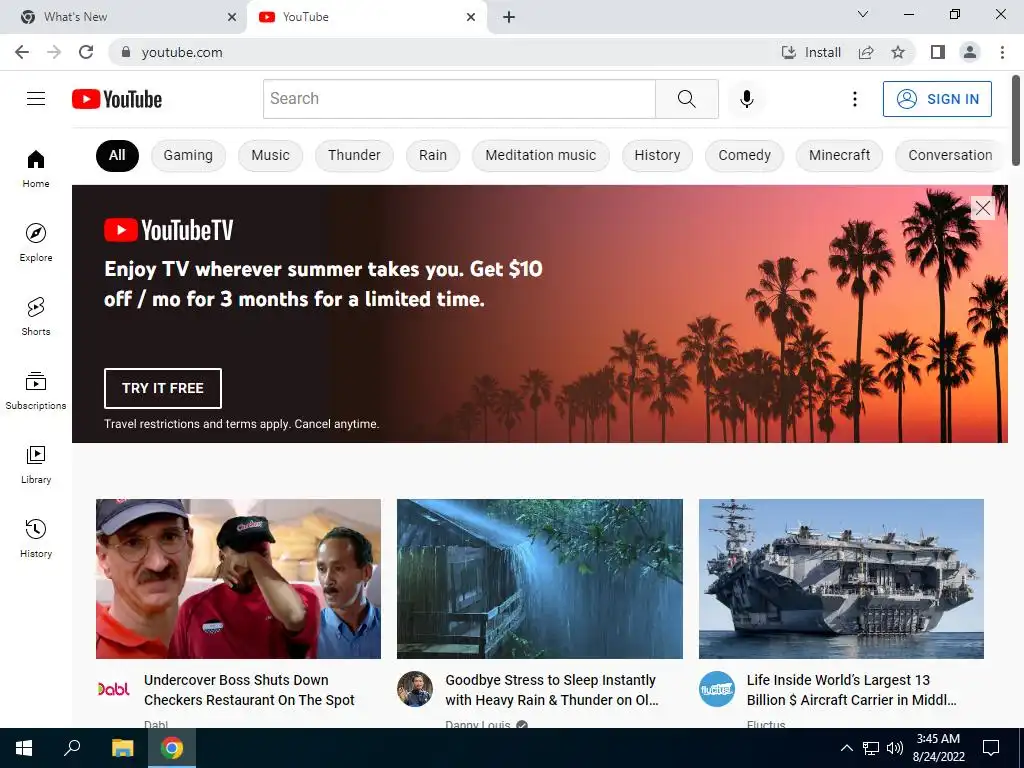
Task: View site info padlock icon
Action: [126, 52]
